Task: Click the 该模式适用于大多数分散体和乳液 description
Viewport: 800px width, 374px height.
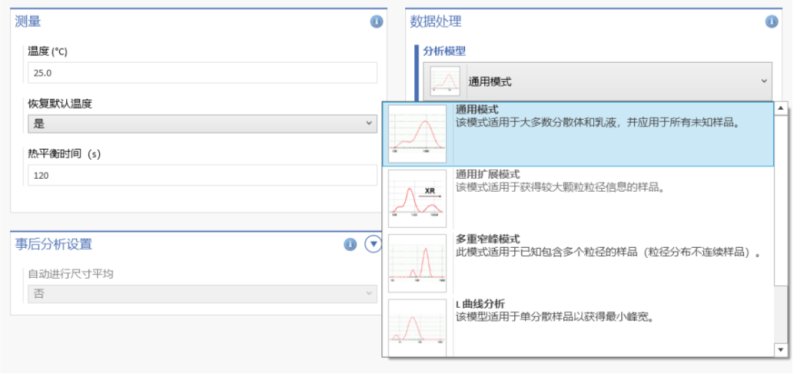Action: [x=597, y=123]
